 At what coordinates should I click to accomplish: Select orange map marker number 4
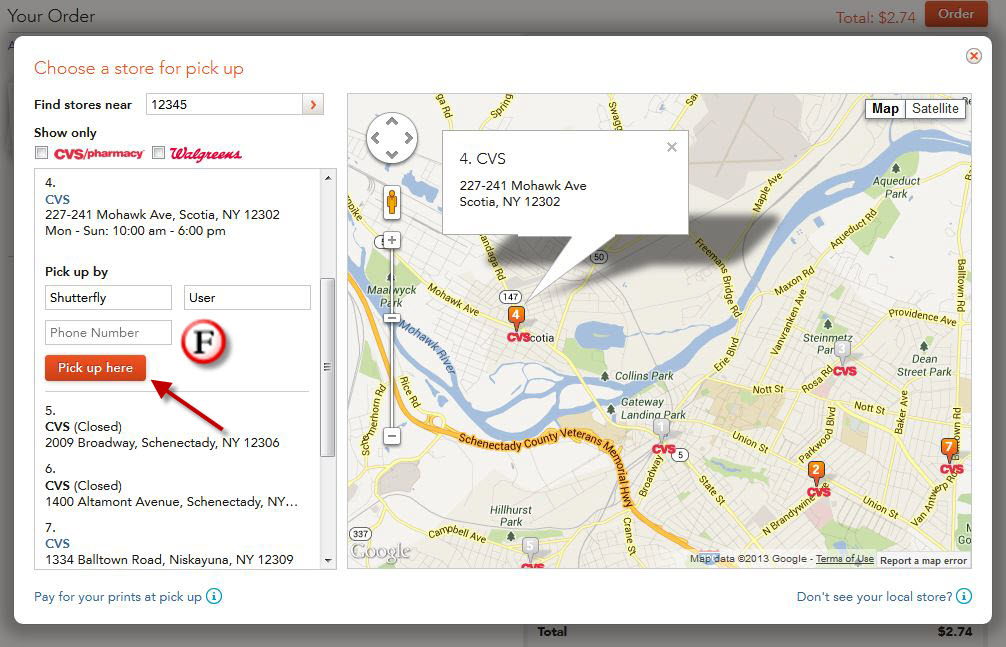tap(516, 316)
